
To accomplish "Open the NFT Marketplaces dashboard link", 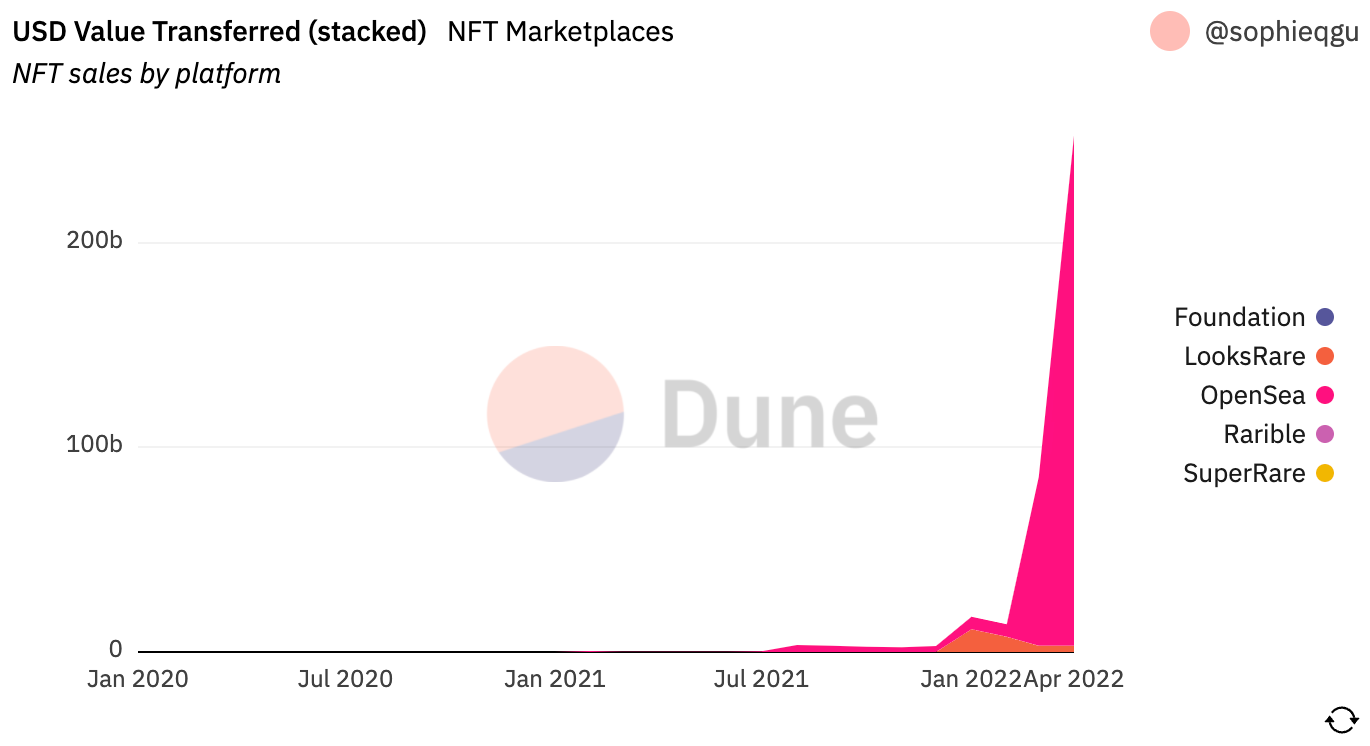I will [x=560, y=32].
